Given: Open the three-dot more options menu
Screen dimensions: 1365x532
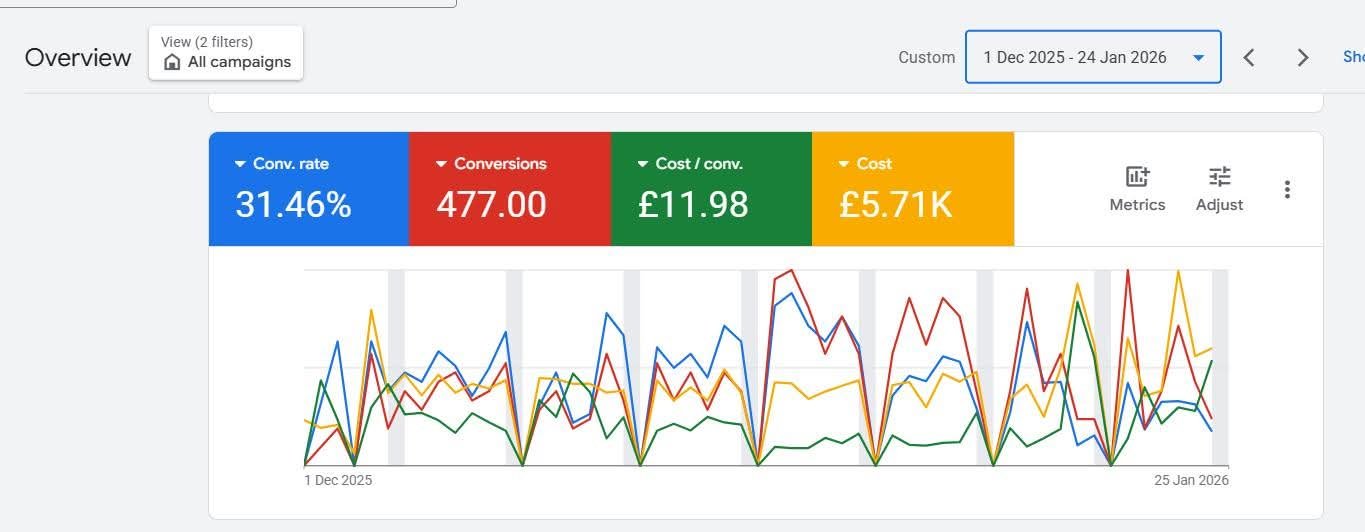Looking at the screenshot, I should pyautogui.click(x=1287, y=189).
